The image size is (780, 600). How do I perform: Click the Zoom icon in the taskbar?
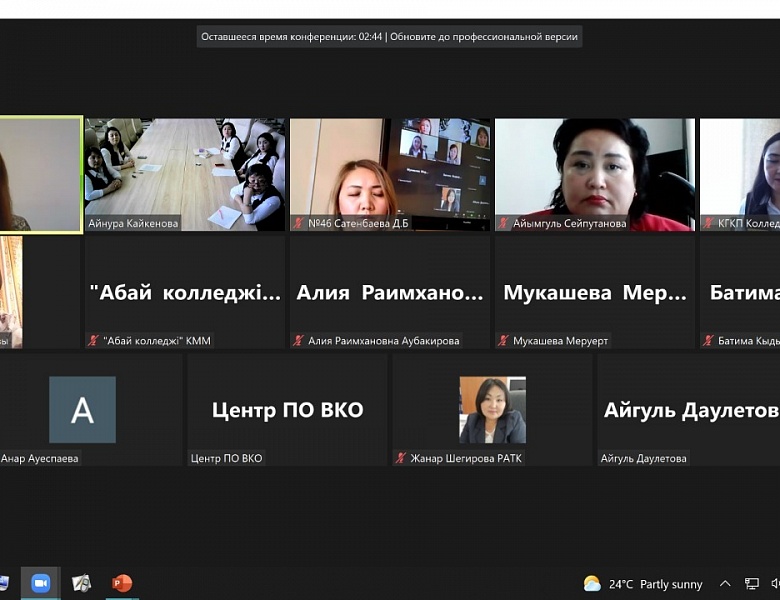pos(40,583)
